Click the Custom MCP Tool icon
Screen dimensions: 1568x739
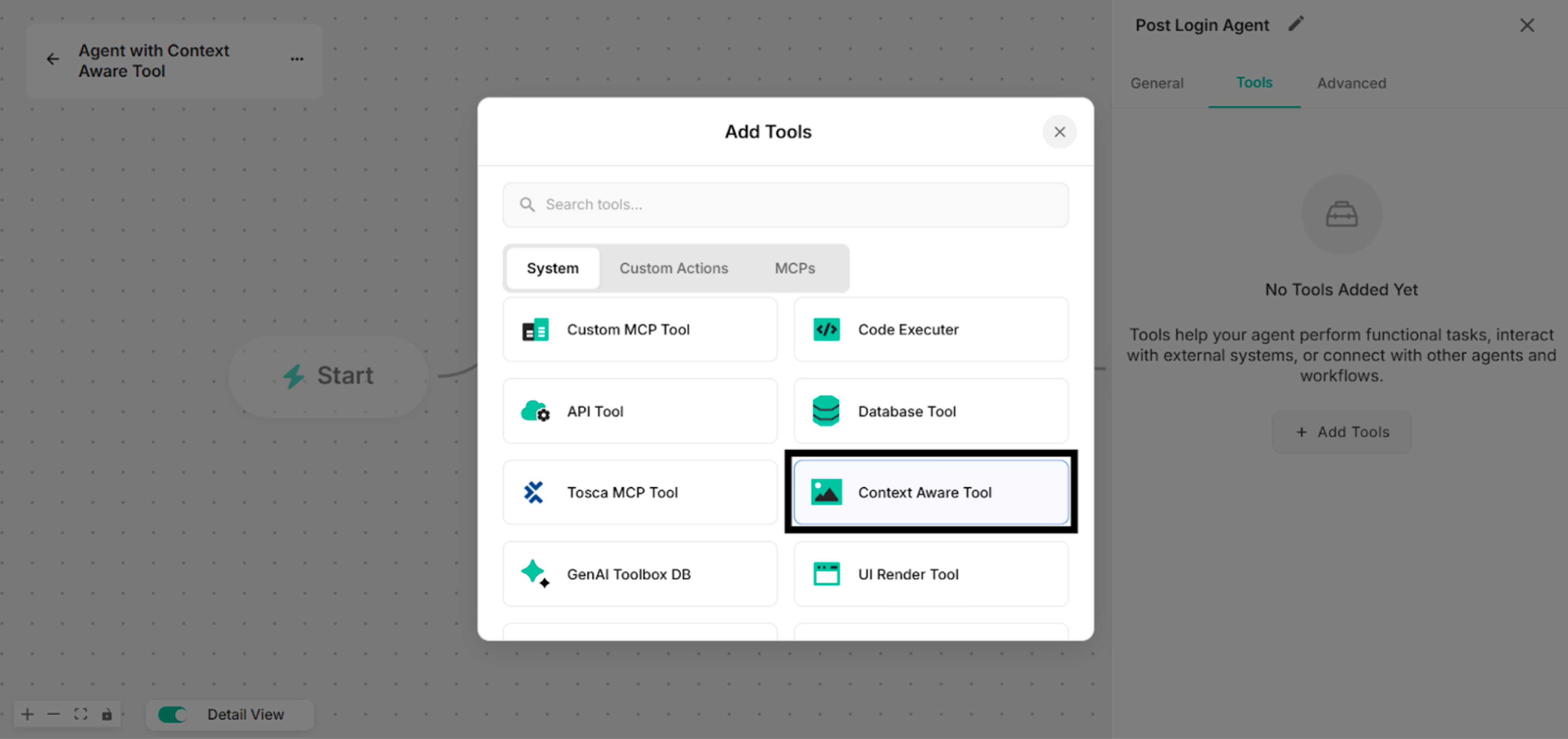coord(535,330)
